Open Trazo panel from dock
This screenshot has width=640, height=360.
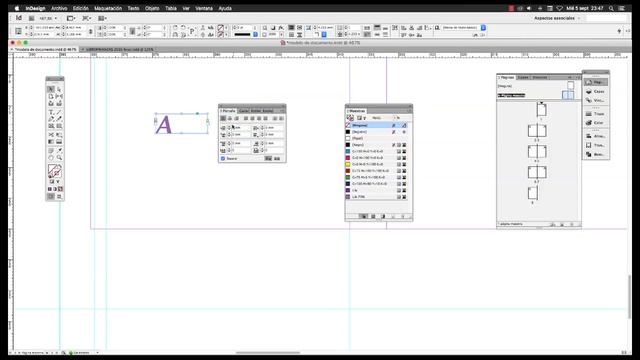[596, 114]
